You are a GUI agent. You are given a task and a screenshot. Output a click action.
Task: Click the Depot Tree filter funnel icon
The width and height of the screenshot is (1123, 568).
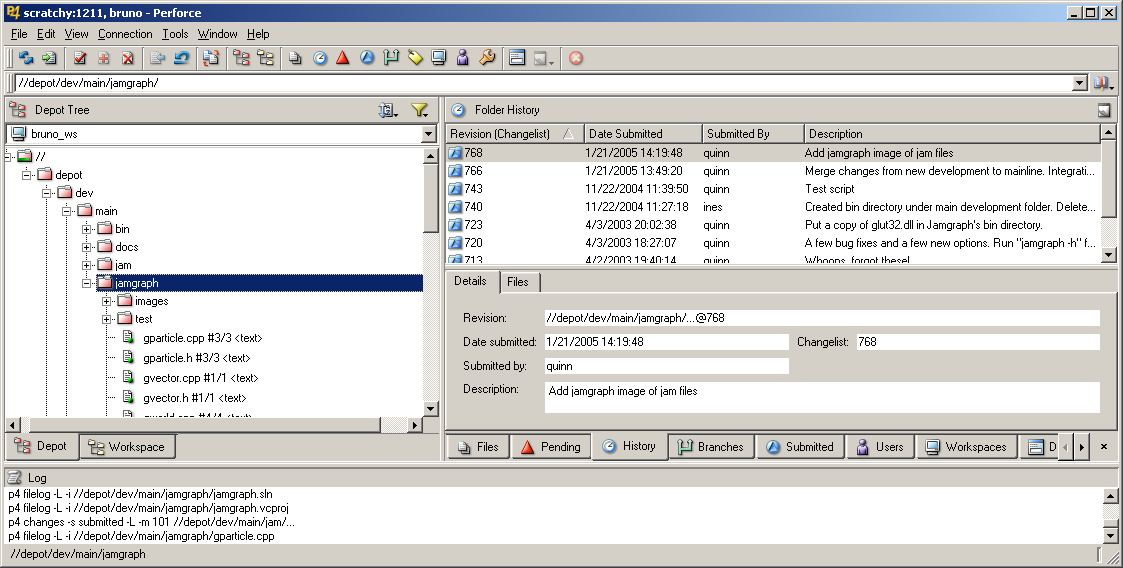click(420, 110)
